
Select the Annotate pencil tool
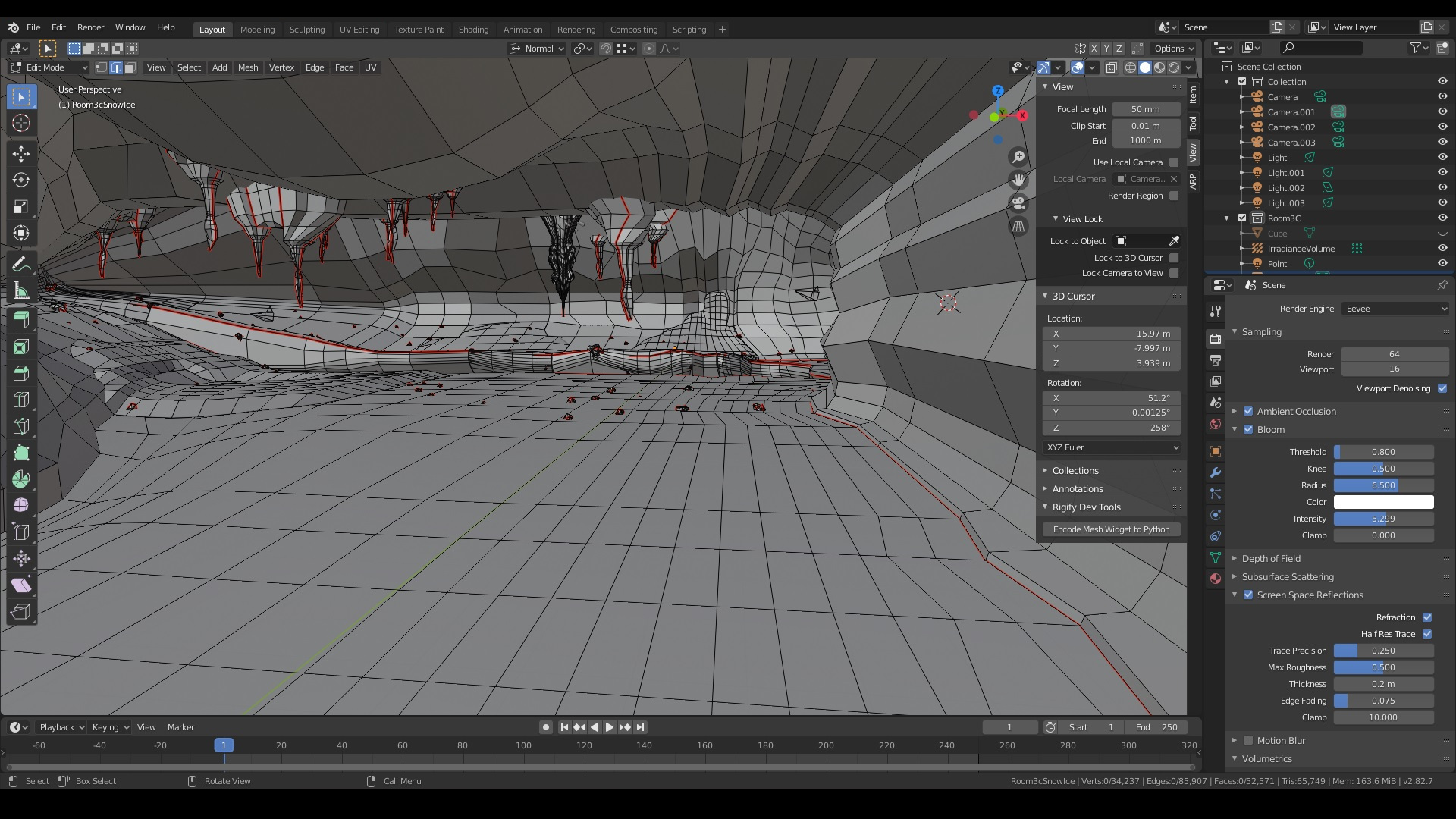(21, 265)
